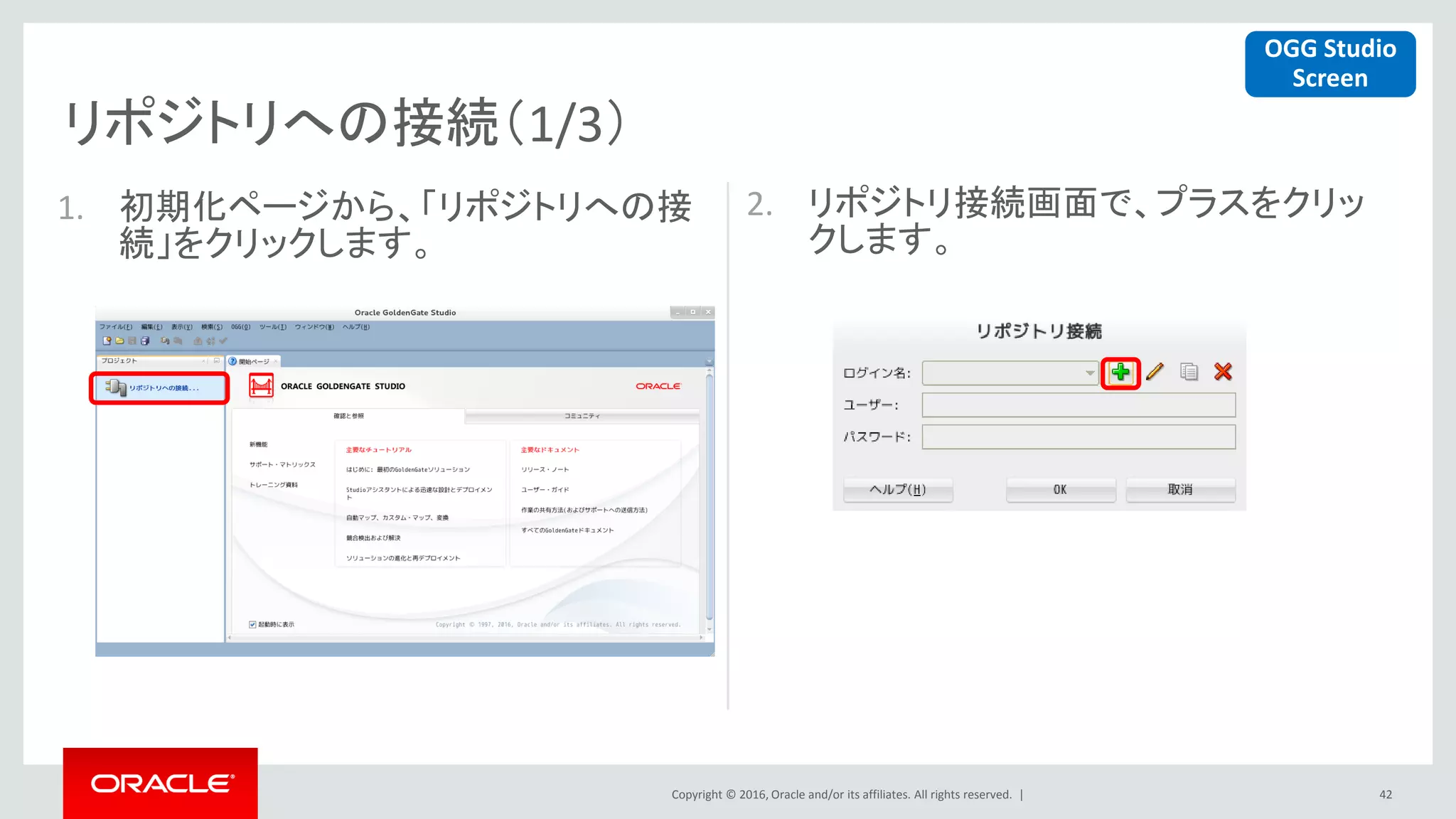Click the green plus add-login icon
The width and height of the screenshot is (1456, 819).
click(x=1120, y=372)
